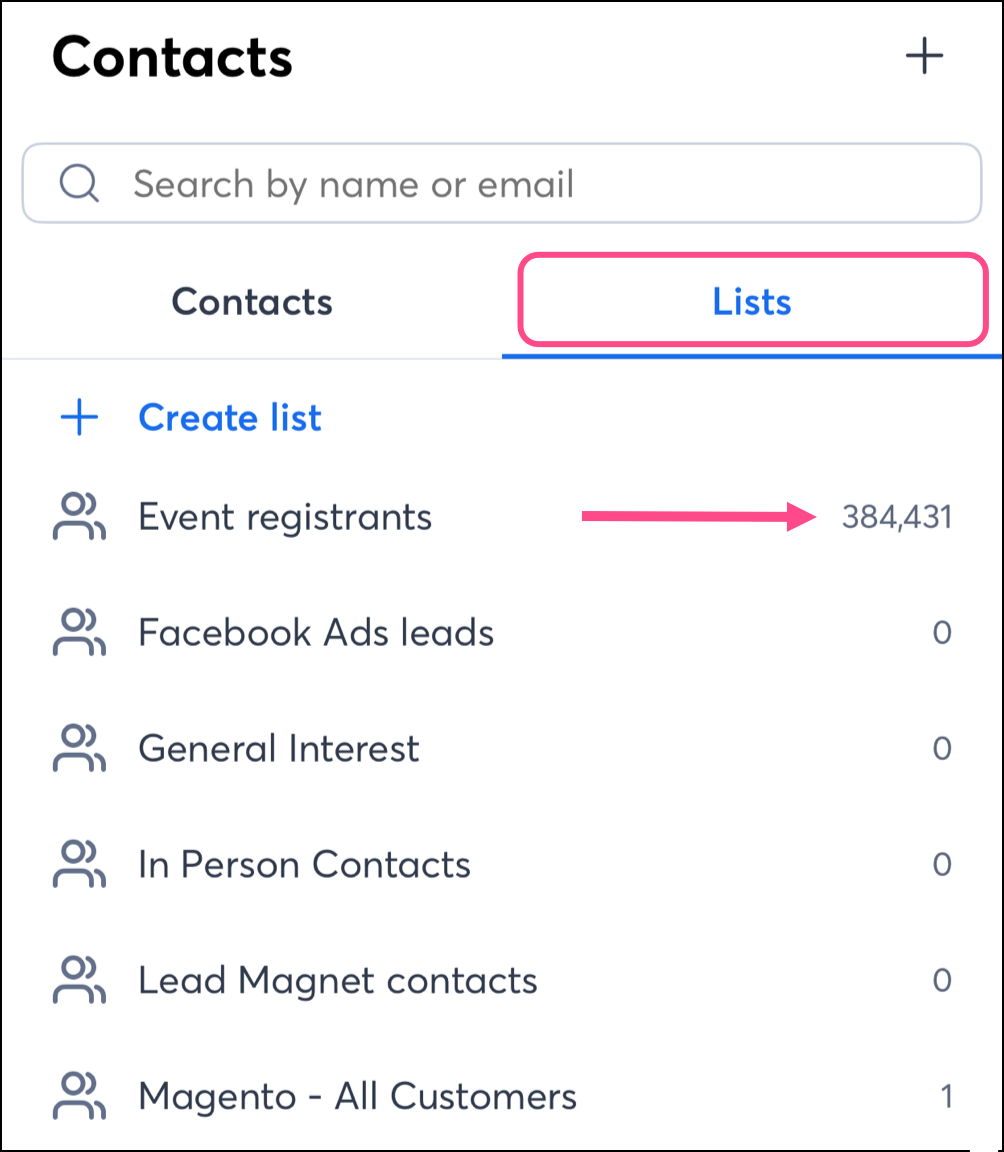Switch to the Contacts tab
Image resolution: width=1004 pixels, height=1152 pixels.
(x=252, y=302)
